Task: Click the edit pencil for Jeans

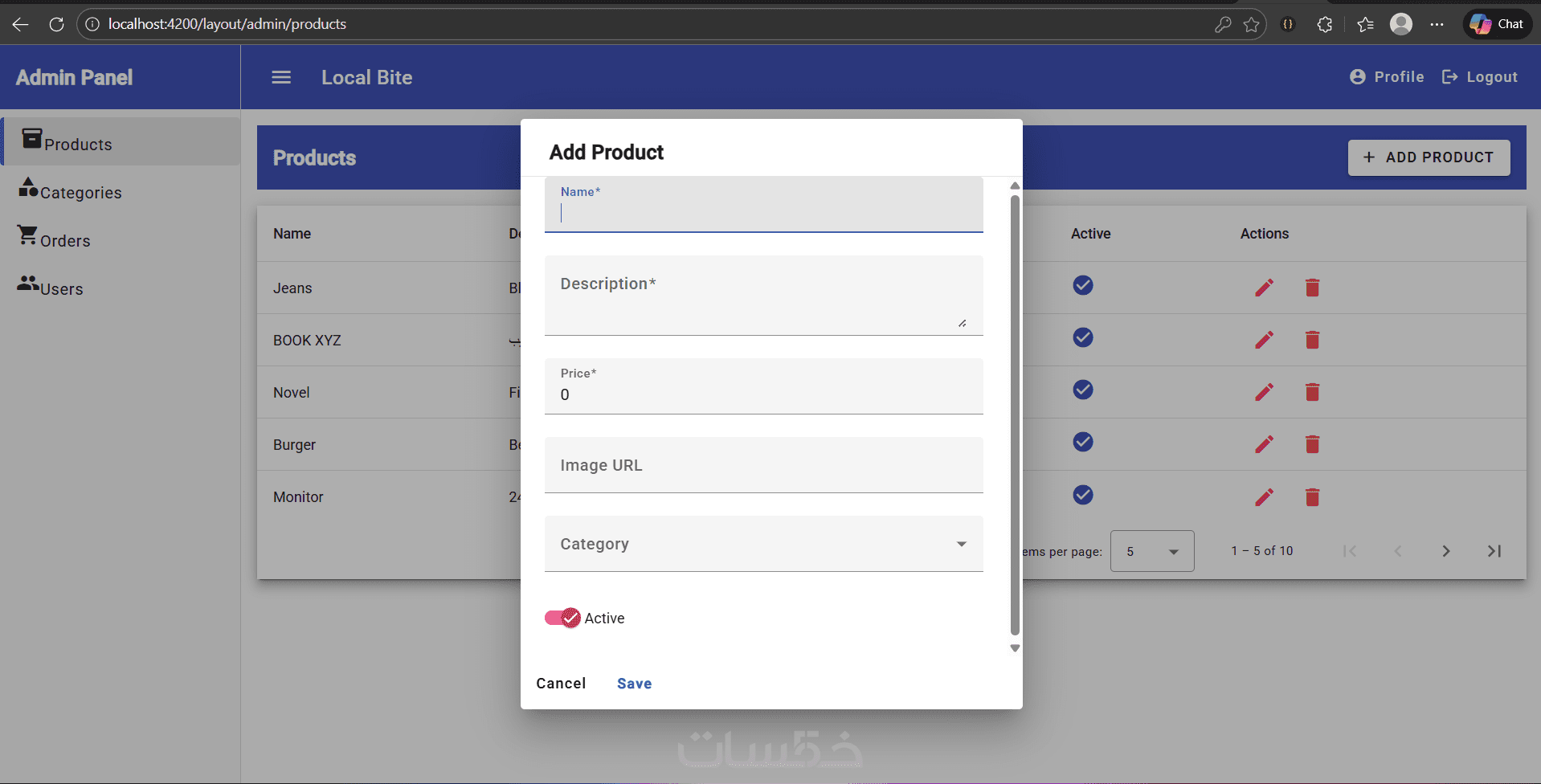Action: click(1264, 288)
